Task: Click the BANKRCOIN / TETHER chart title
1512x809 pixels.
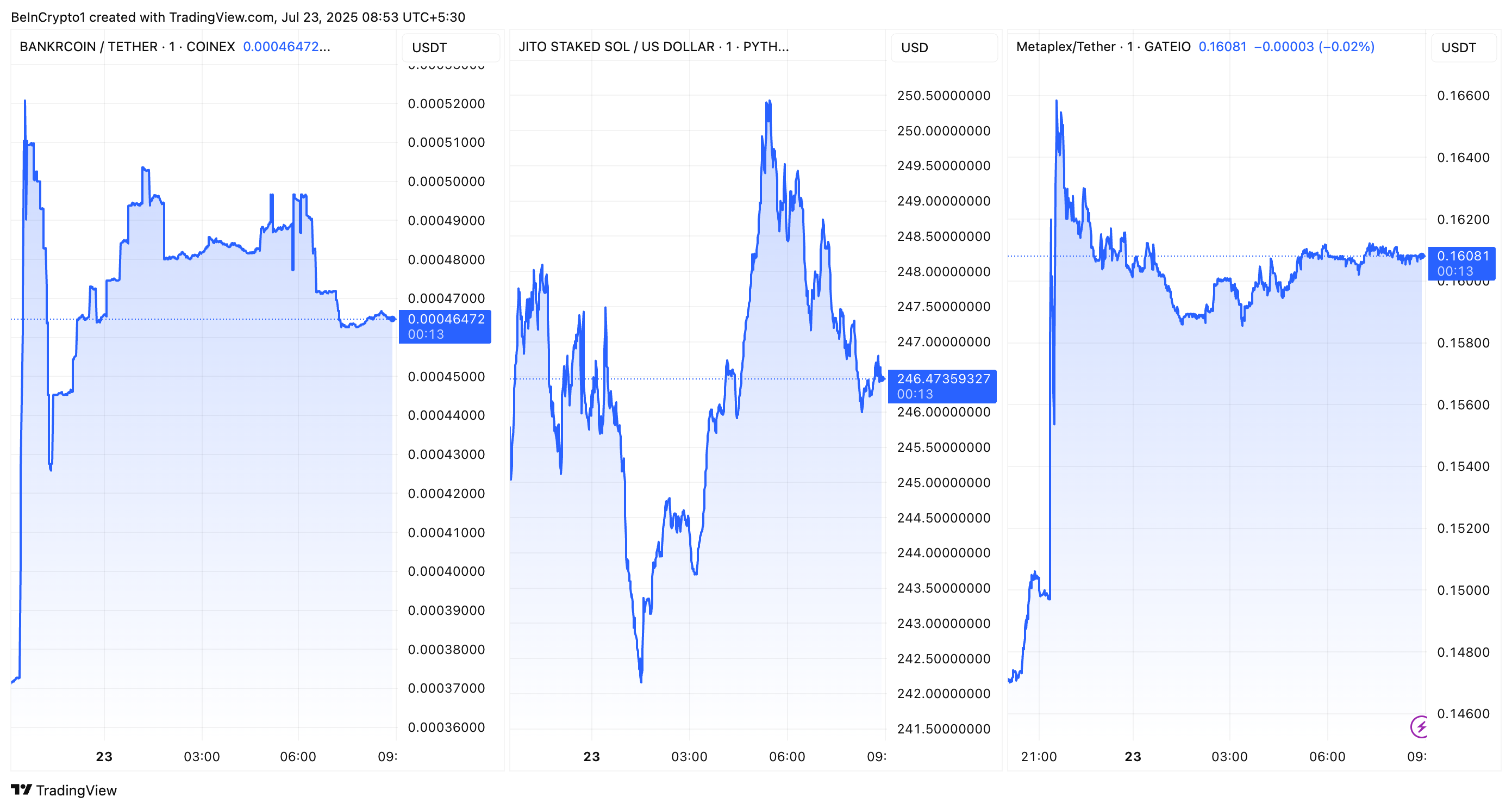Action: coord(127,46)
